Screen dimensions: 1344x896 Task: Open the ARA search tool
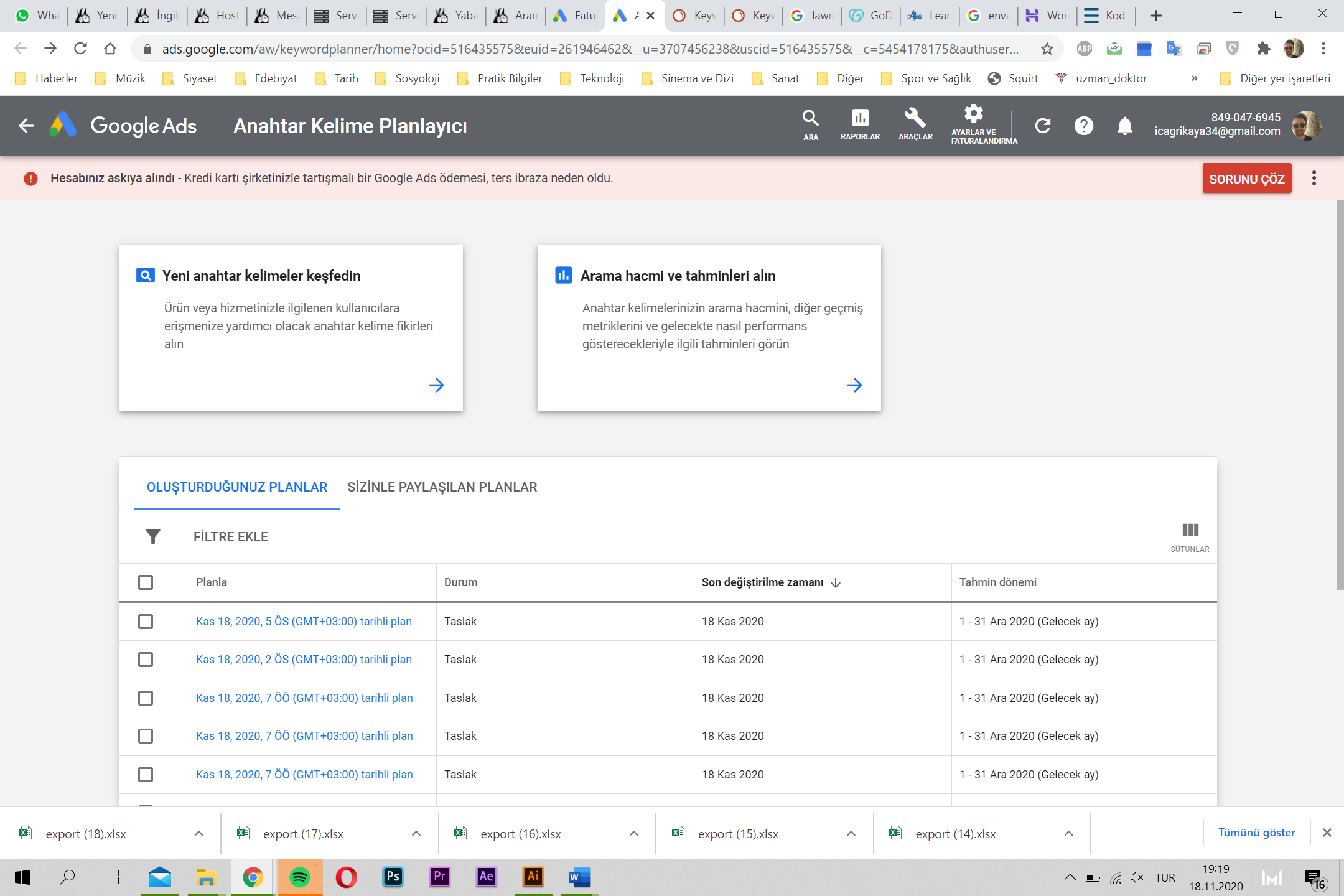click(810, 125)
